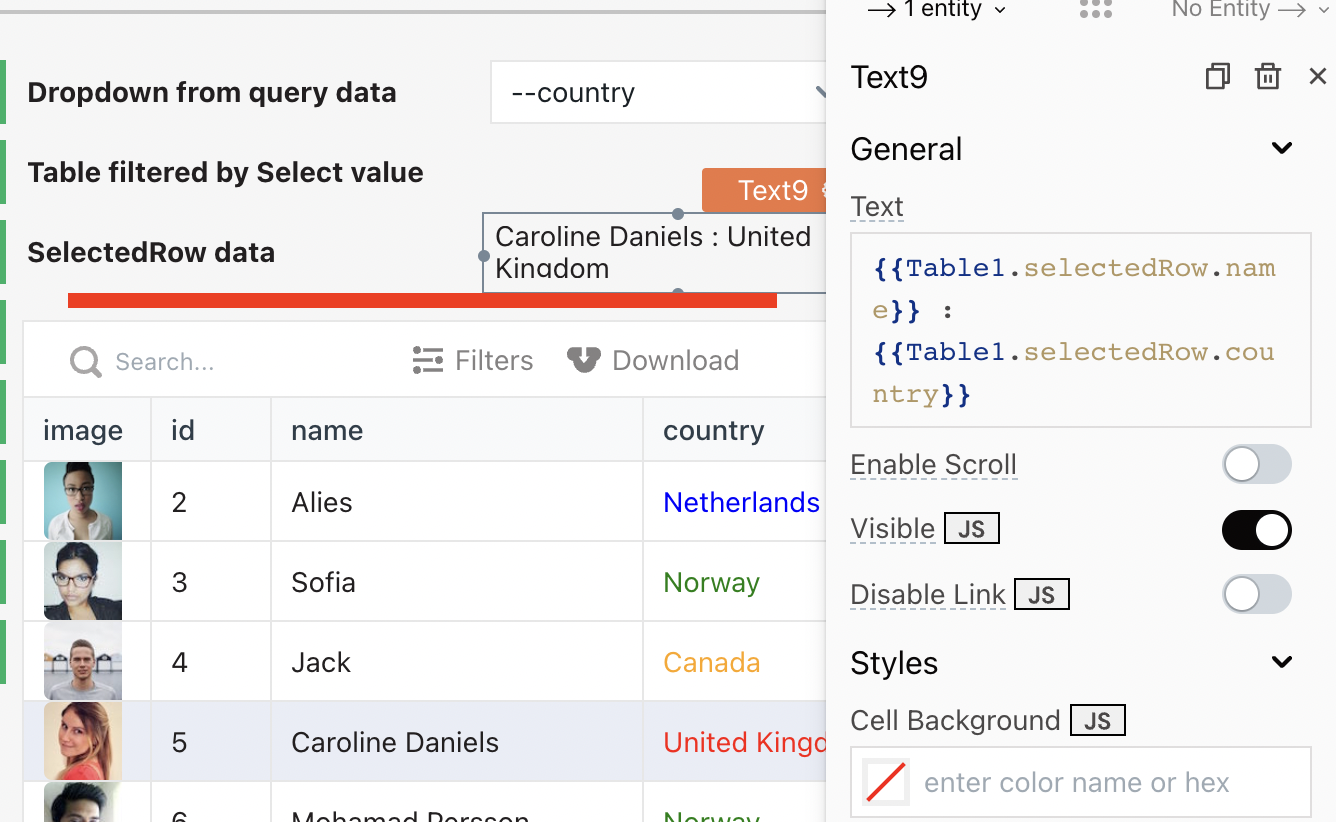Click the search magnifier icon in table

(86, 361)
